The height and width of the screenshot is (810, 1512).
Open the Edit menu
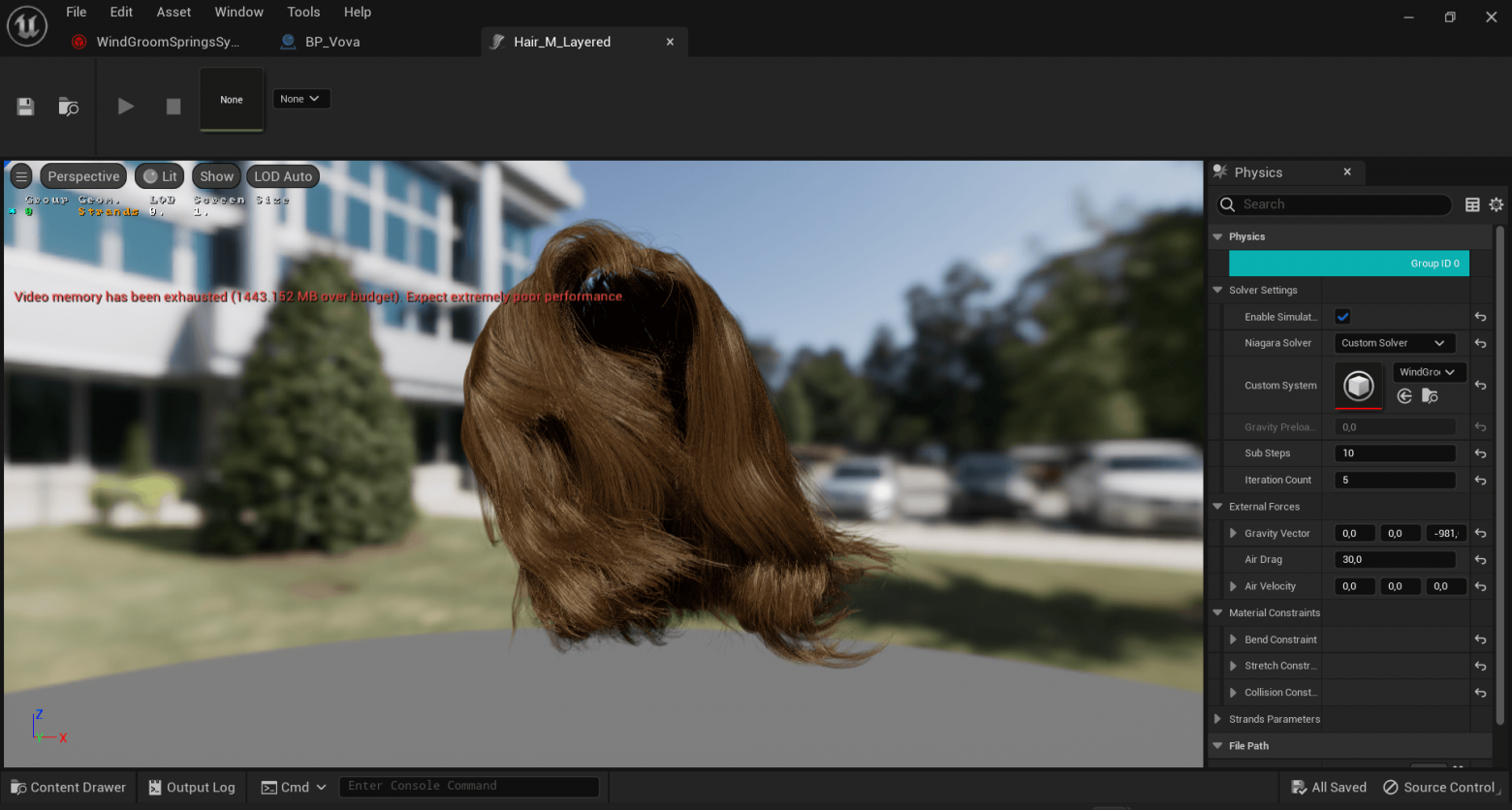(x=121, y=12)
